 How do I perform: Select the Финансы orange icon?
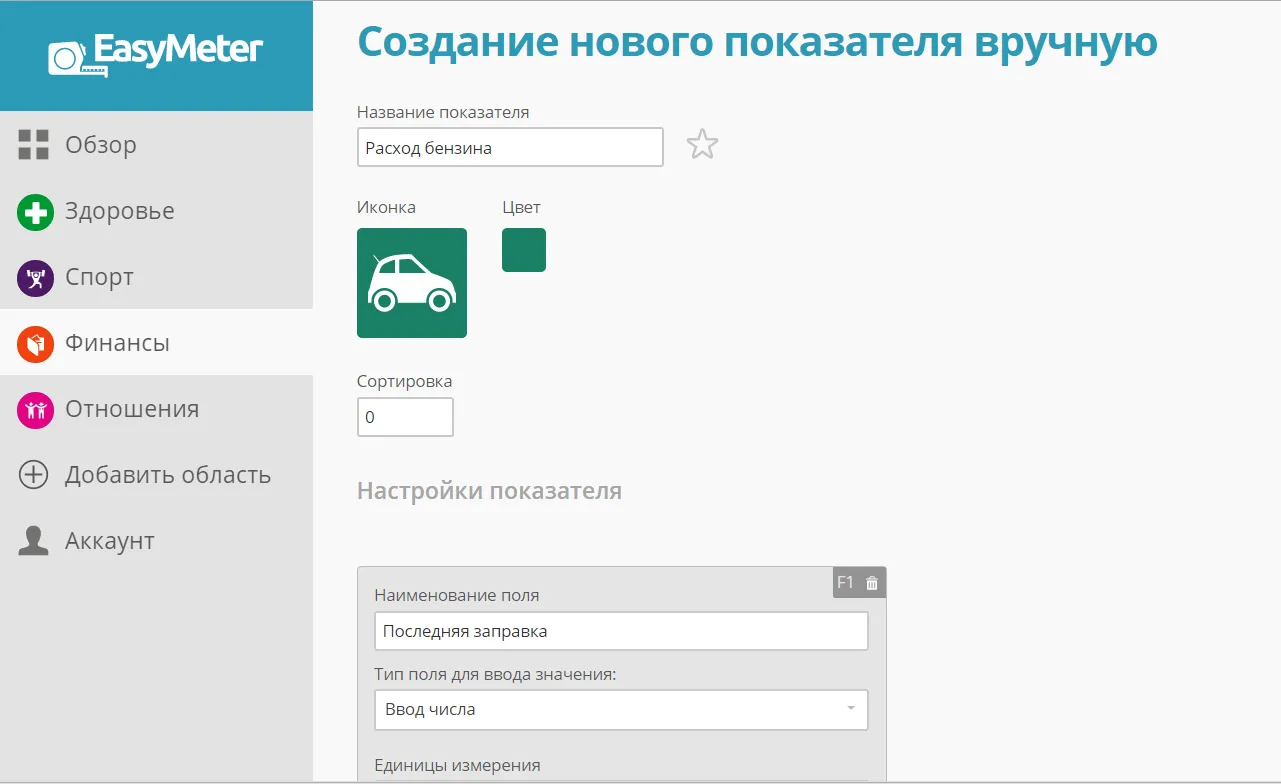pos(34,342)
